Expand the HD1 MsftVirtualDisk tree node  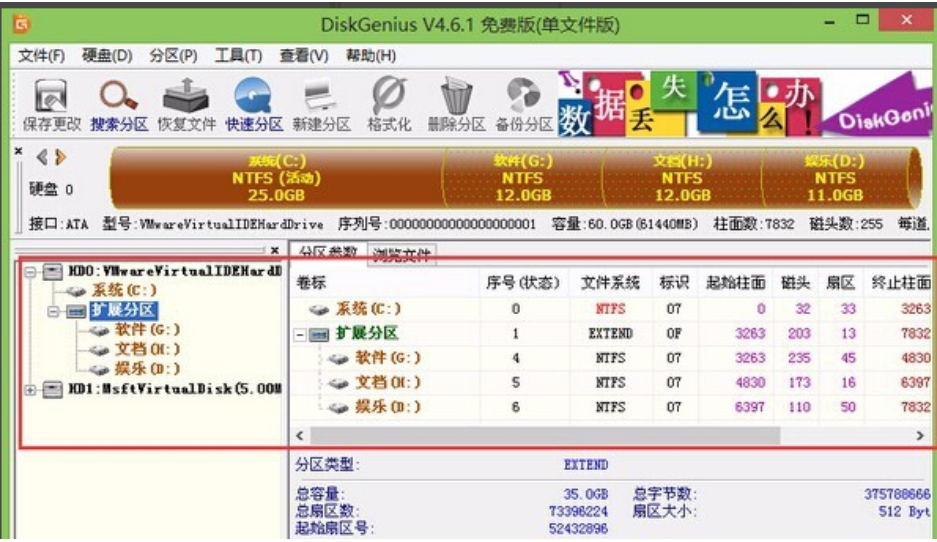(x=30, y=388)
